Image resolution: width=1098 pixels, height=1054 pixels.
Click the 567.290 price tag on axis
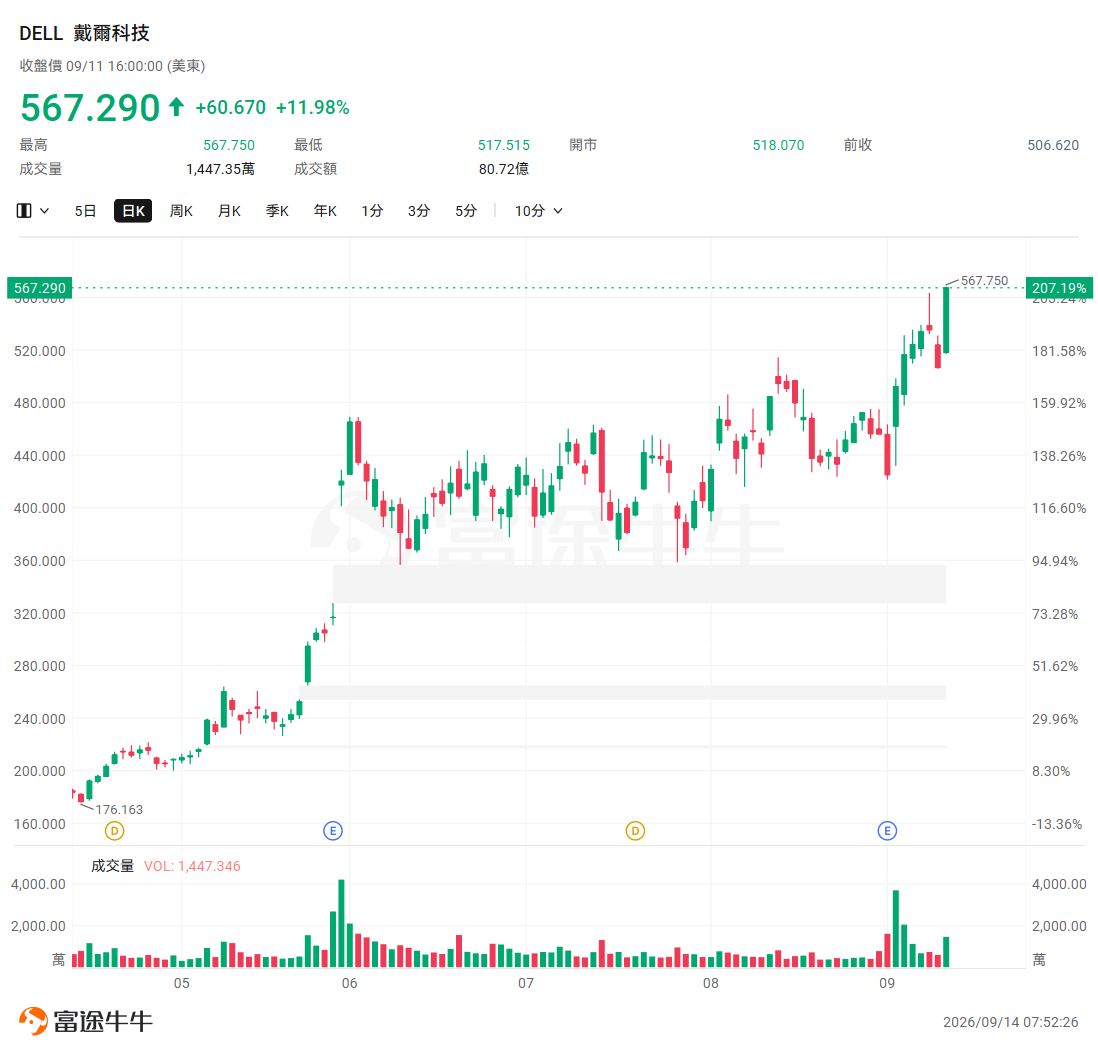click(x=40, y=288)
